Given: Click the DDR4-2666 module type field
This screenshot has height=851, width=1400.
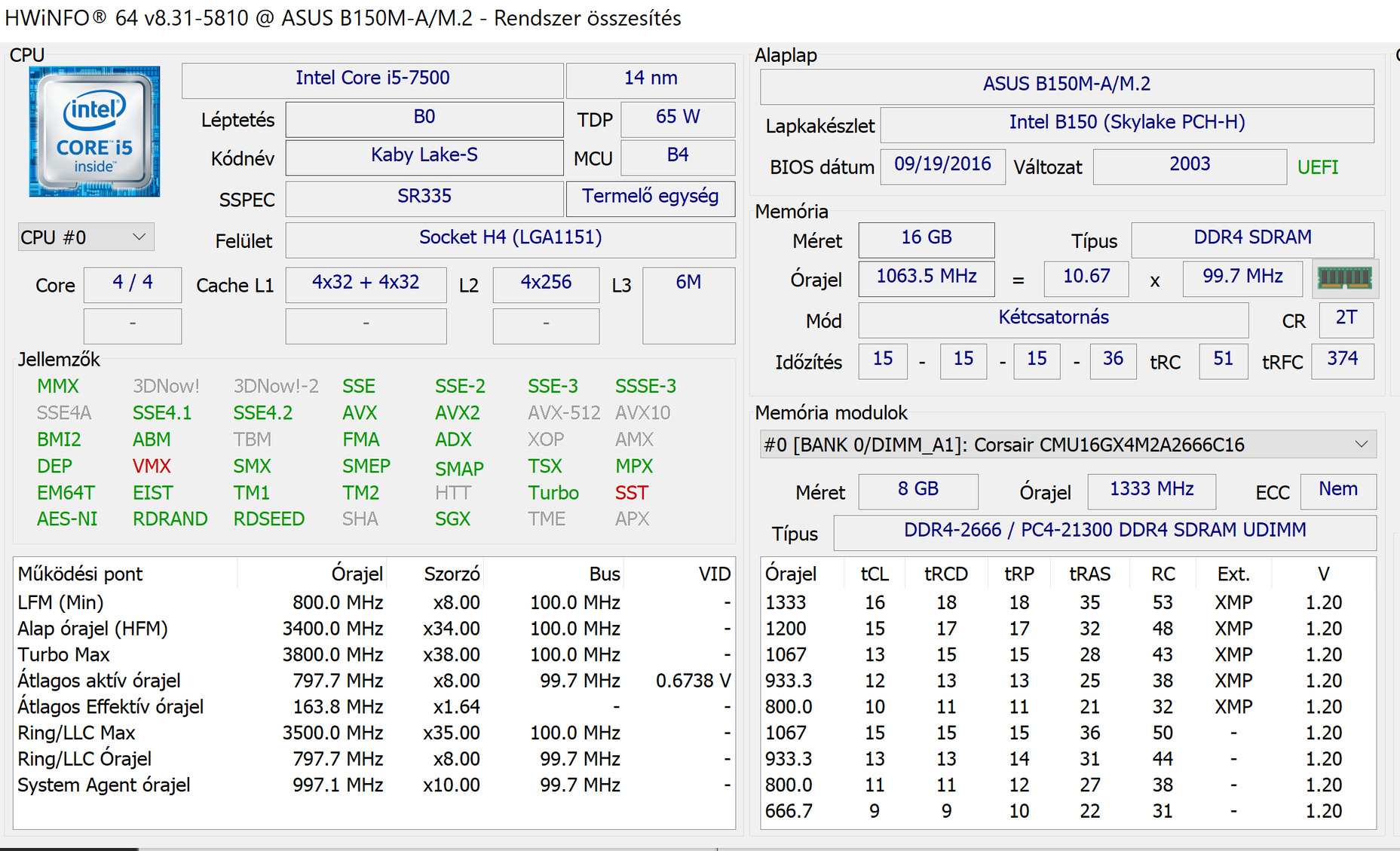Looking at the screenshot, I should 1104,531.
